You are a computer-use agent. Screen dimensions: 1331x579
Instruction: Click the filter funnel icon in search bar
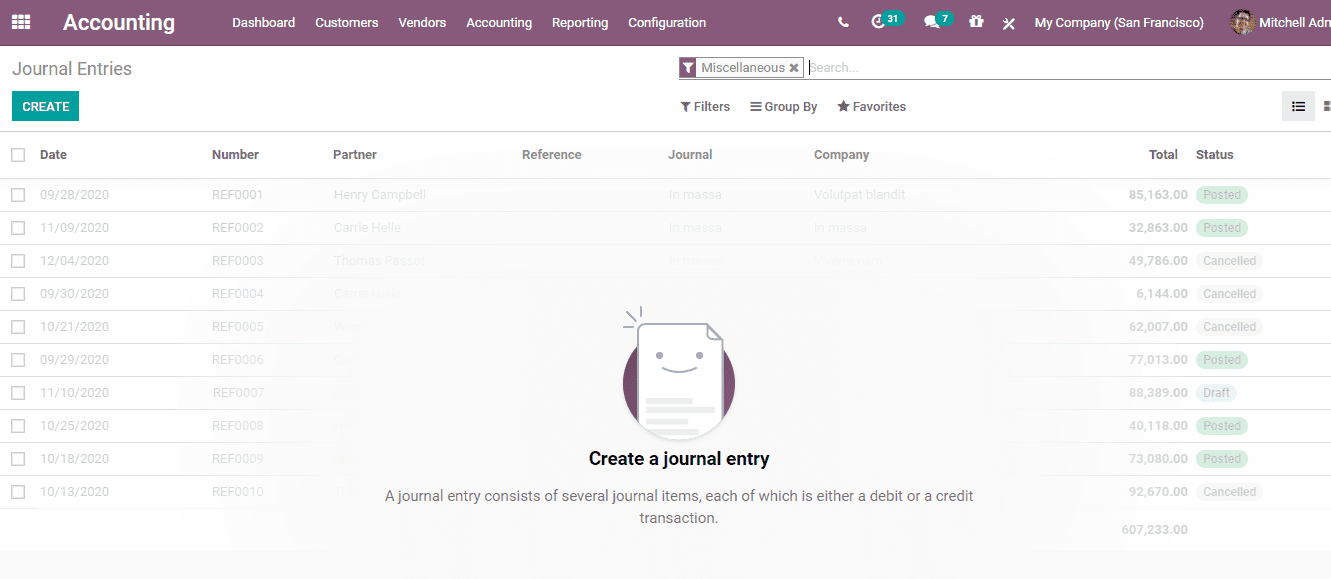[688, 67]
